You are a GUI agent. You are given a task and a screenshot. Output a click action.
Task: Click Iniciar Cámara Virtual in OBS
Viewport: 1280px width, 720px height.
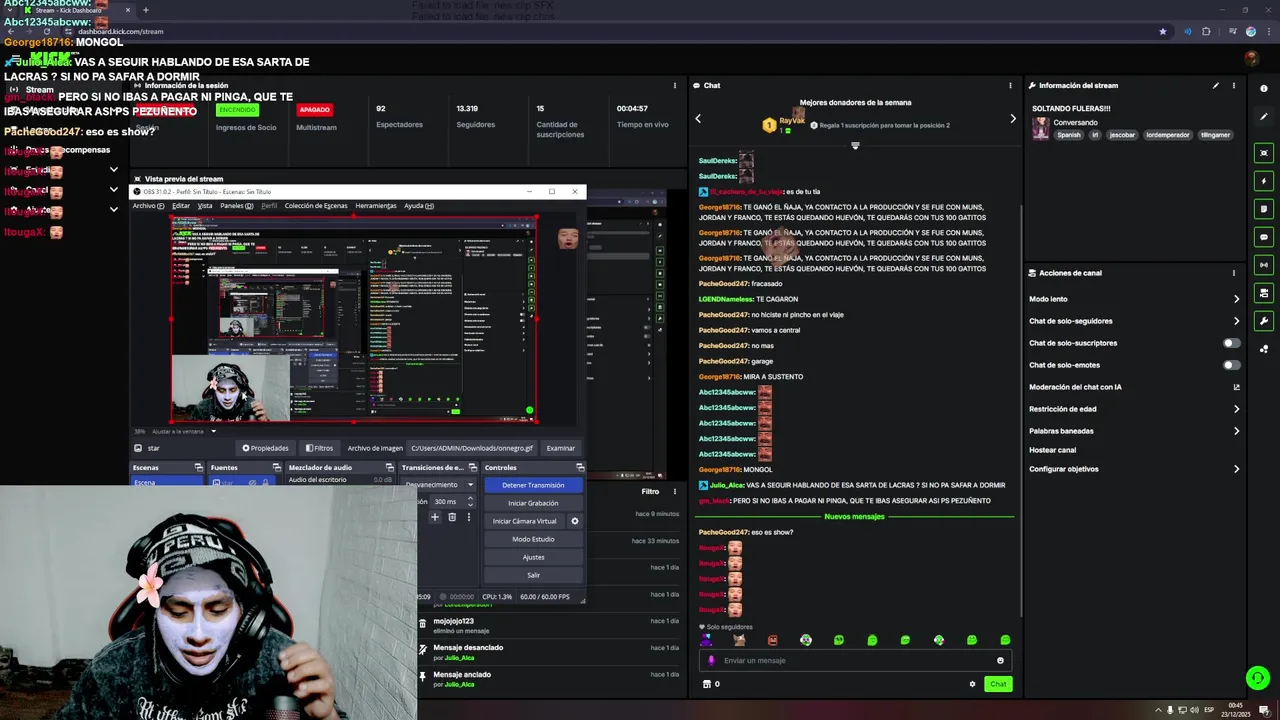525,521
